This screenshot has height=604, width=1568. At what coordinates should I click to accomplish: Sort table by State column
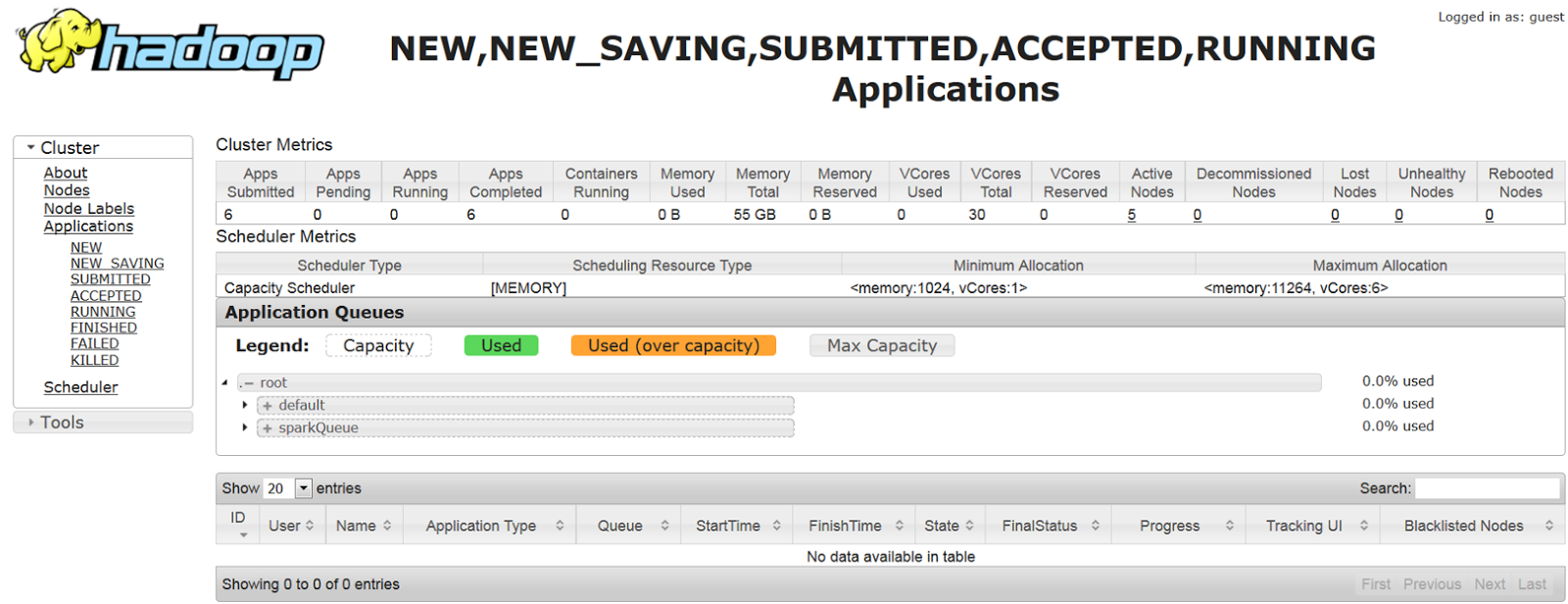pos(951,526)
